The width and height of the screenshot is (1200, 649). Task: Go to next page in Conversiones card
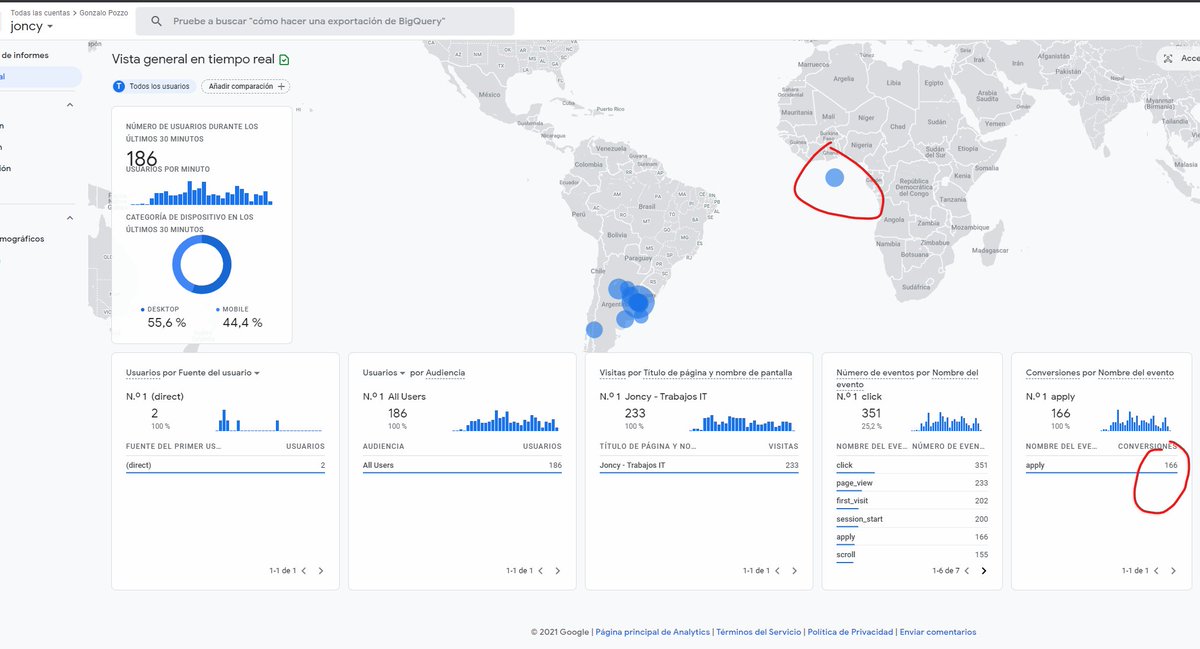pos(1174,571)
